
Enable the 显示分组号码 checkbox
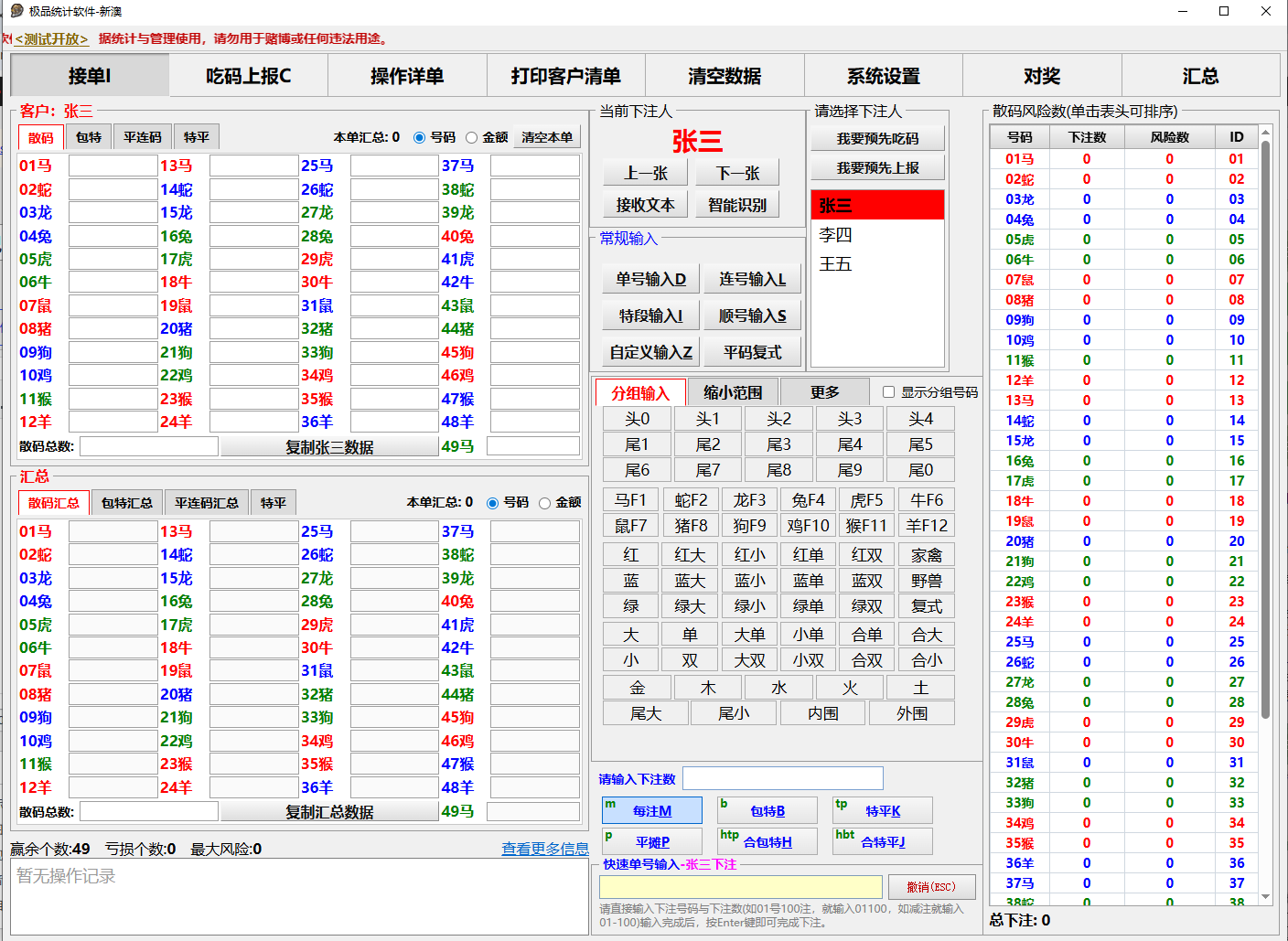(888, 391)
